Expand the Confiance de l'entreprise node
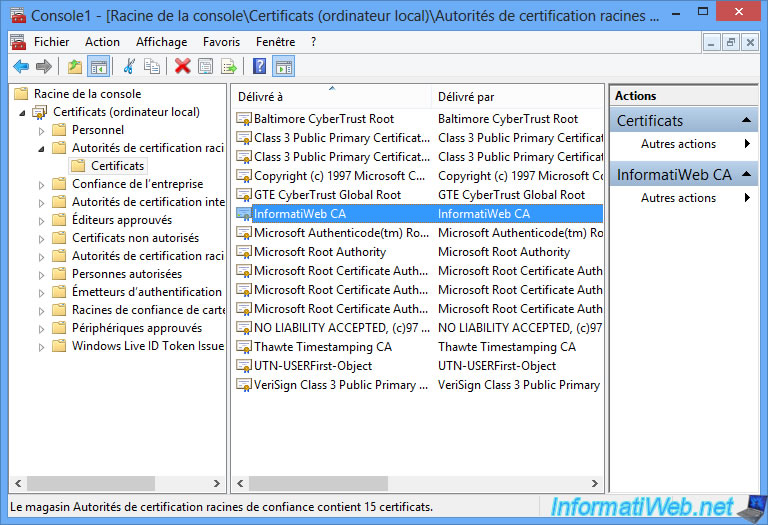The image size is (768, 525). [x=41, y=185]
